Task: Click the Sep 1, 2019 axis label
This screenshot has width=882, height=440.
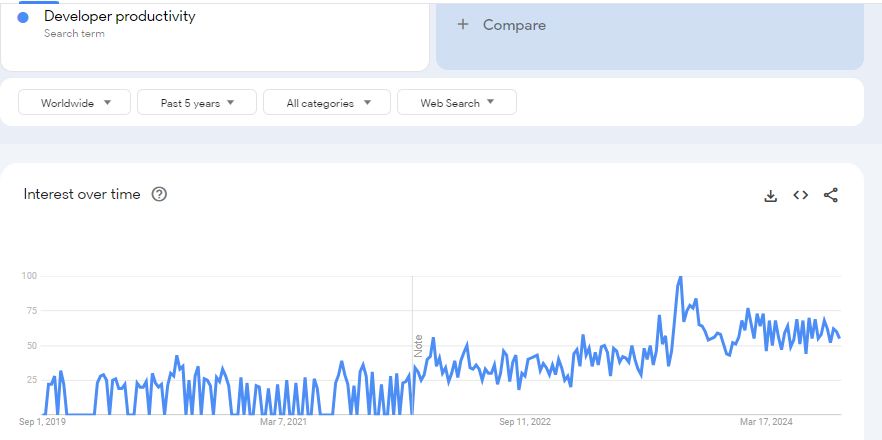Action: pyautogui.click(x=41, y=422)
